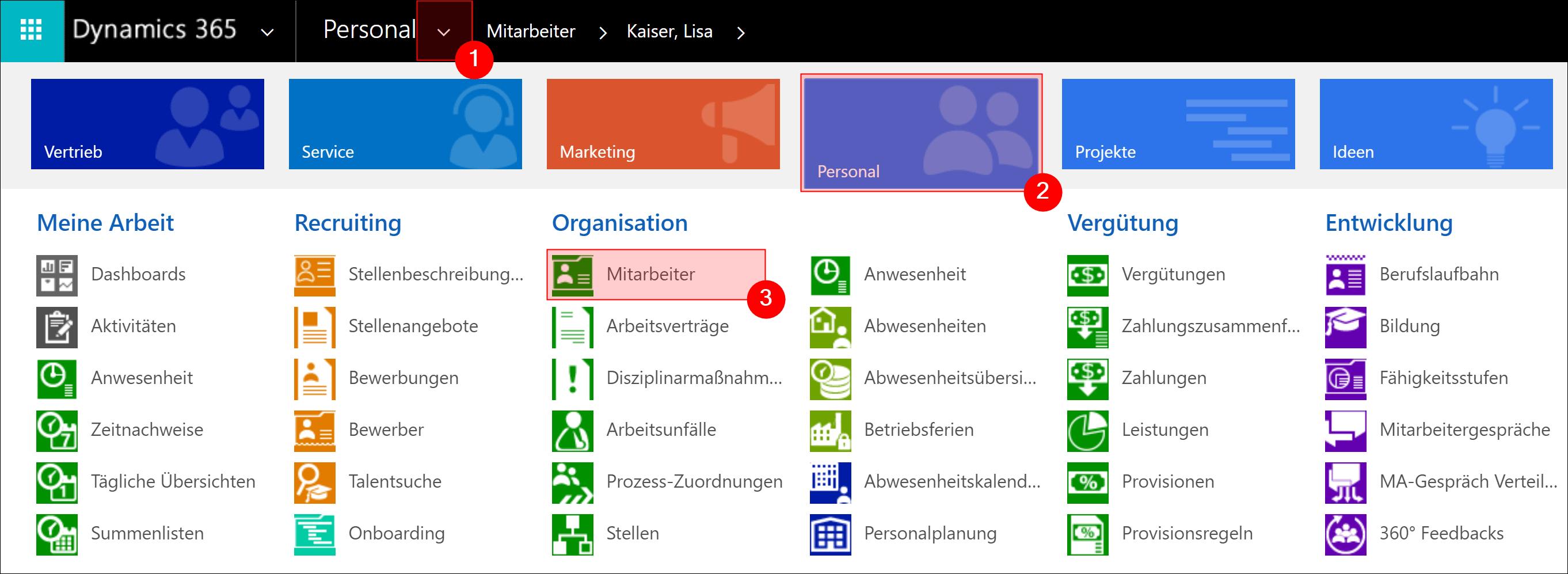Expand the chevron after Mitarbeiter breadcrumb
1568x574 pixels.
(603, 32)
